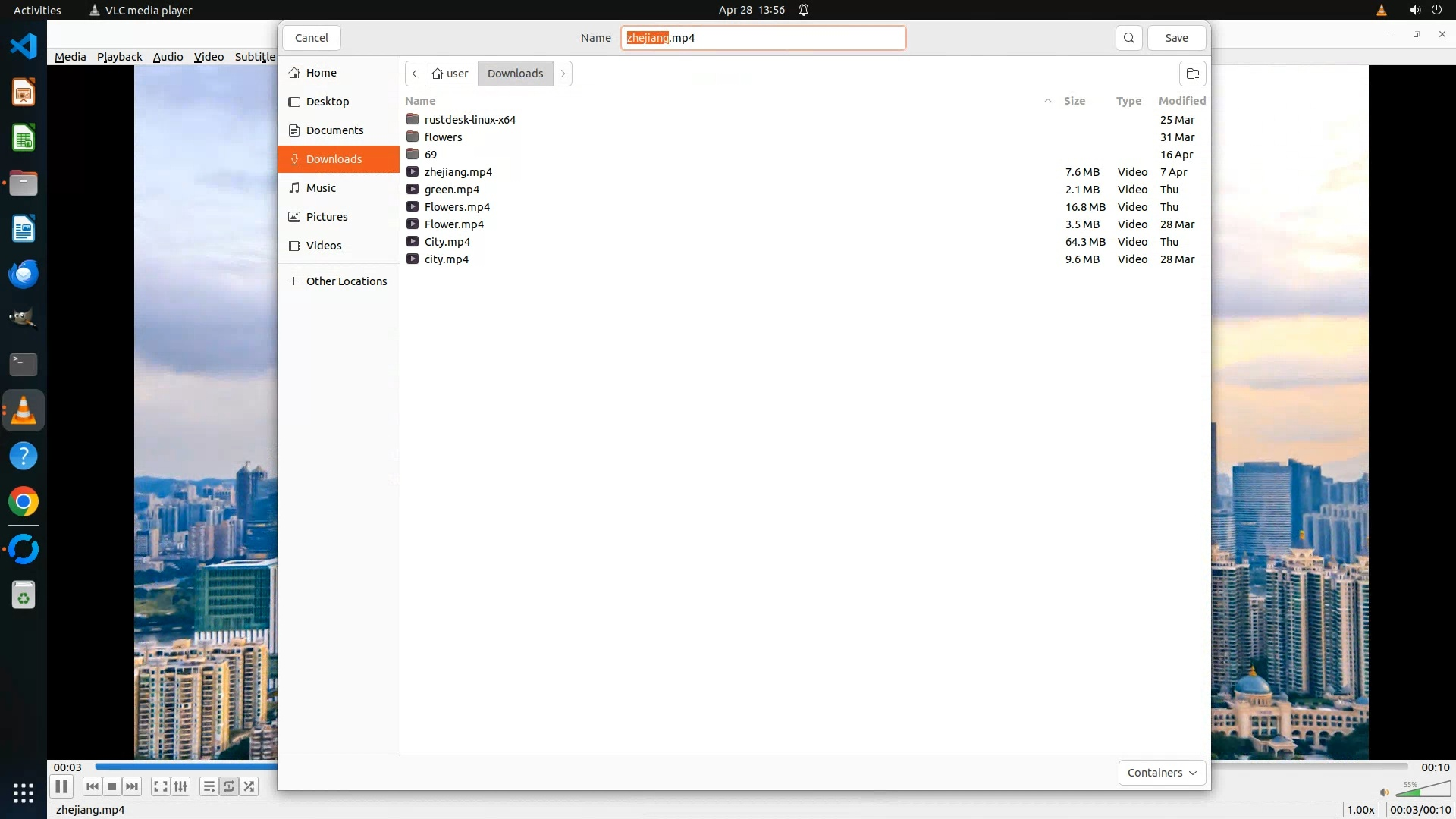Screen dimensions: 1456x819
Task: Open the Audio menu
Action: [x=168, y=57]
